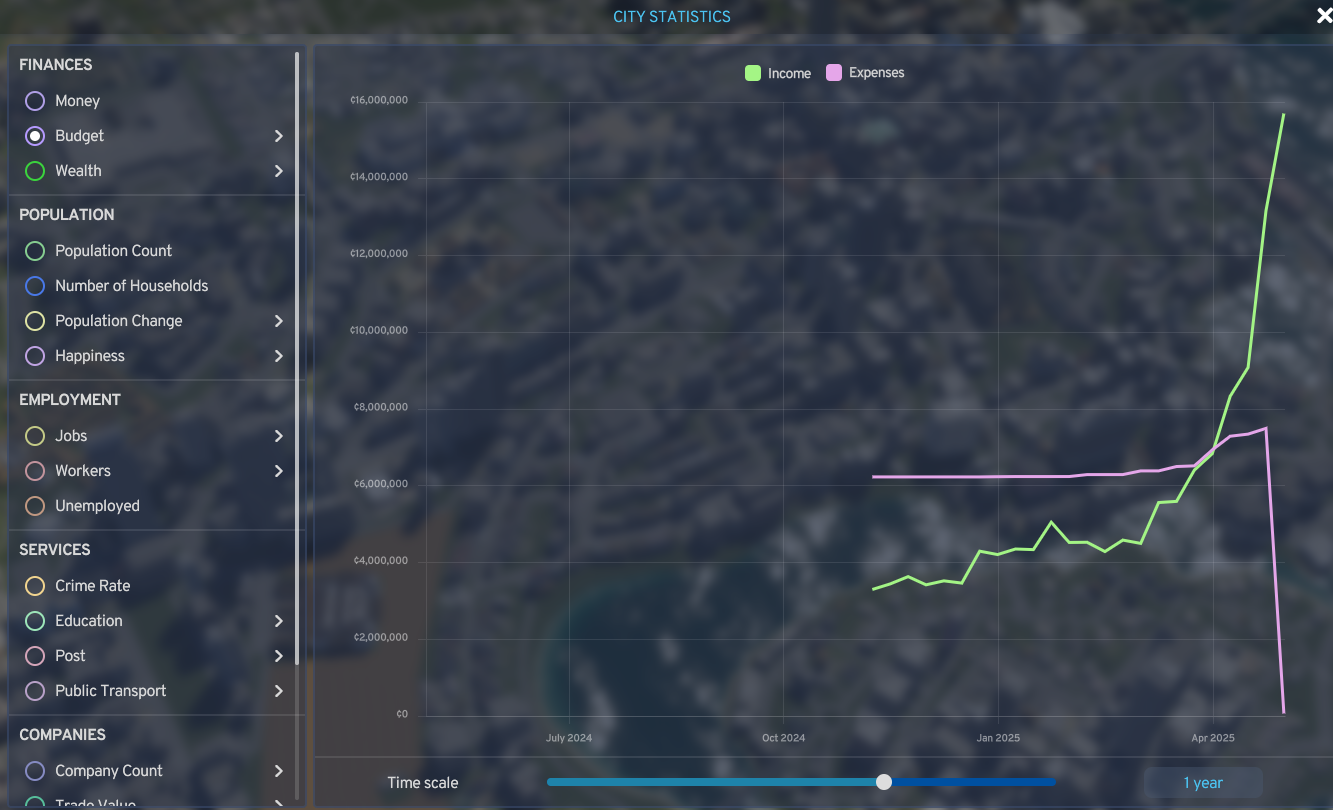The image size is (1333, 810).
Task: Open the Population Change breakdown
Action: (279, 320)
